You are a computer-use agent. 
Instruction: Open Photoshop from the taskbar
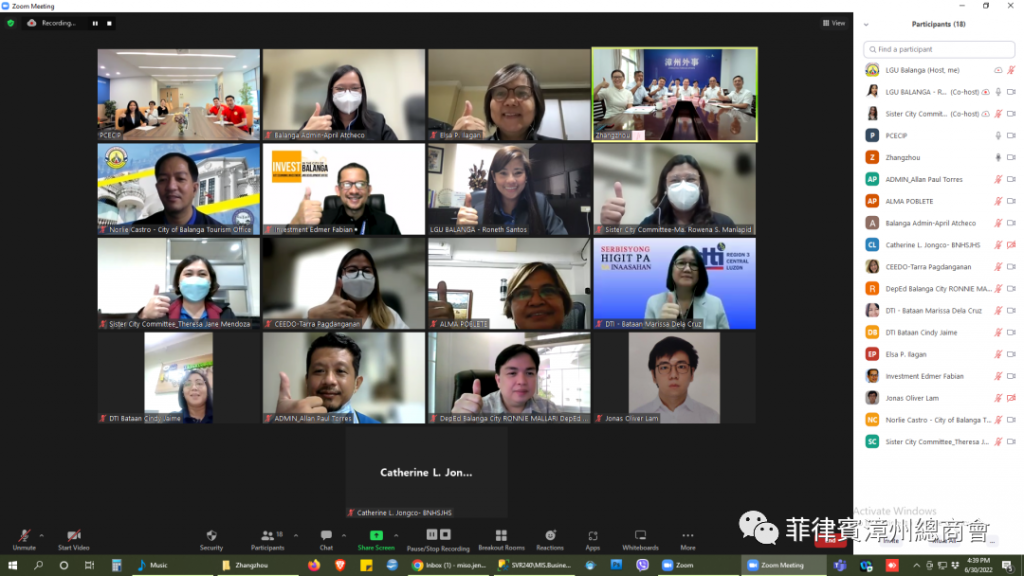[616, 566]
